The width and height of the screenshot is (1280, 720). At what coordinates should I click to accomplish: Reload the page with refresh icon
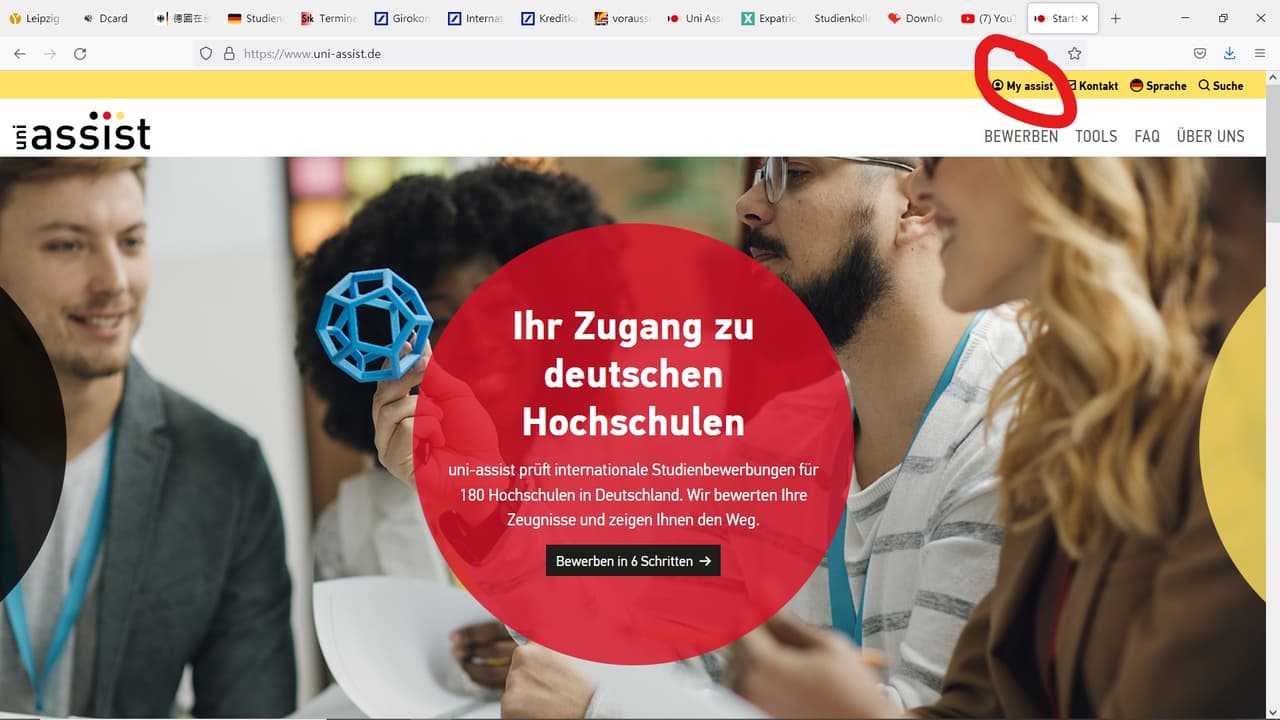coord(80,53)
